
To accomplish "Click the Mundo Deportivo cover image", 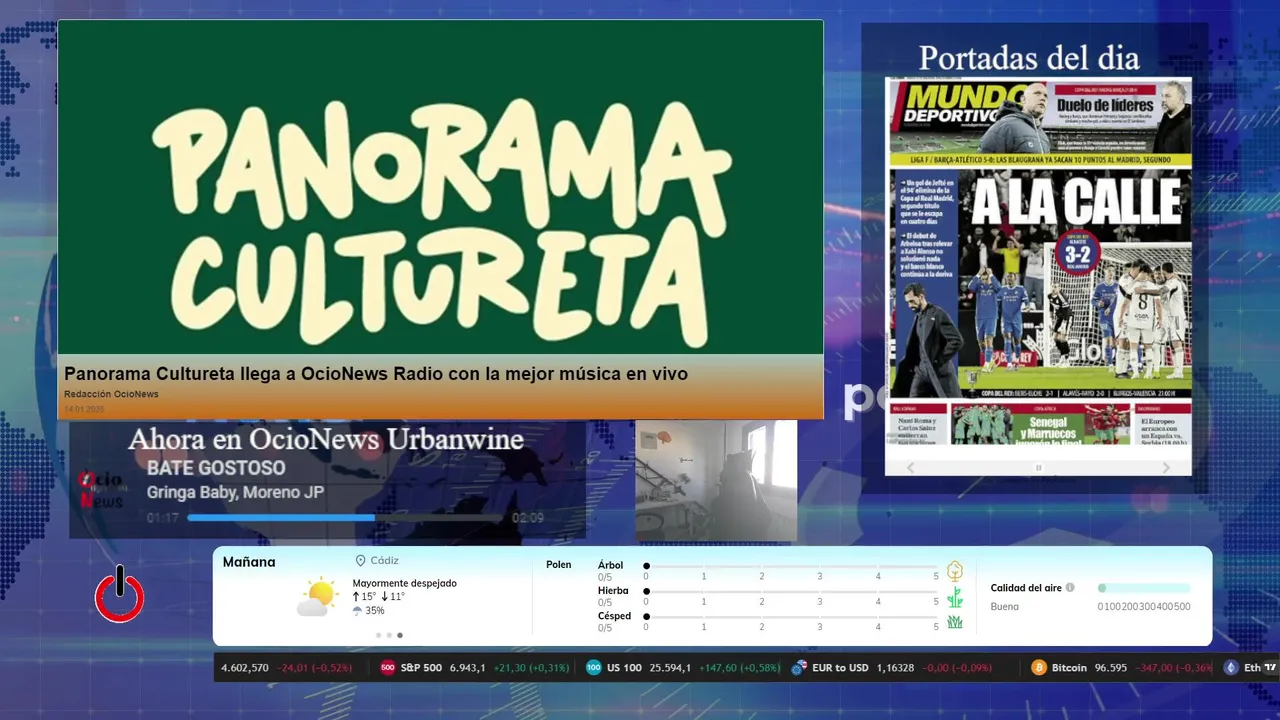I will (1038, 262).
